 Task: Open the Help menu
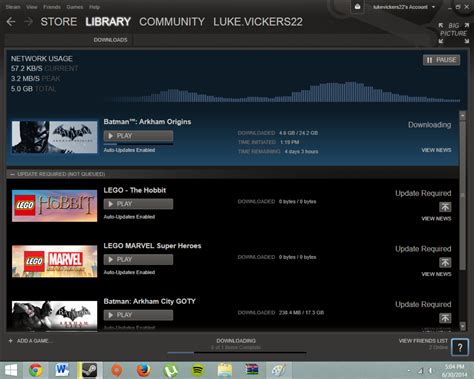click(94, 7)
